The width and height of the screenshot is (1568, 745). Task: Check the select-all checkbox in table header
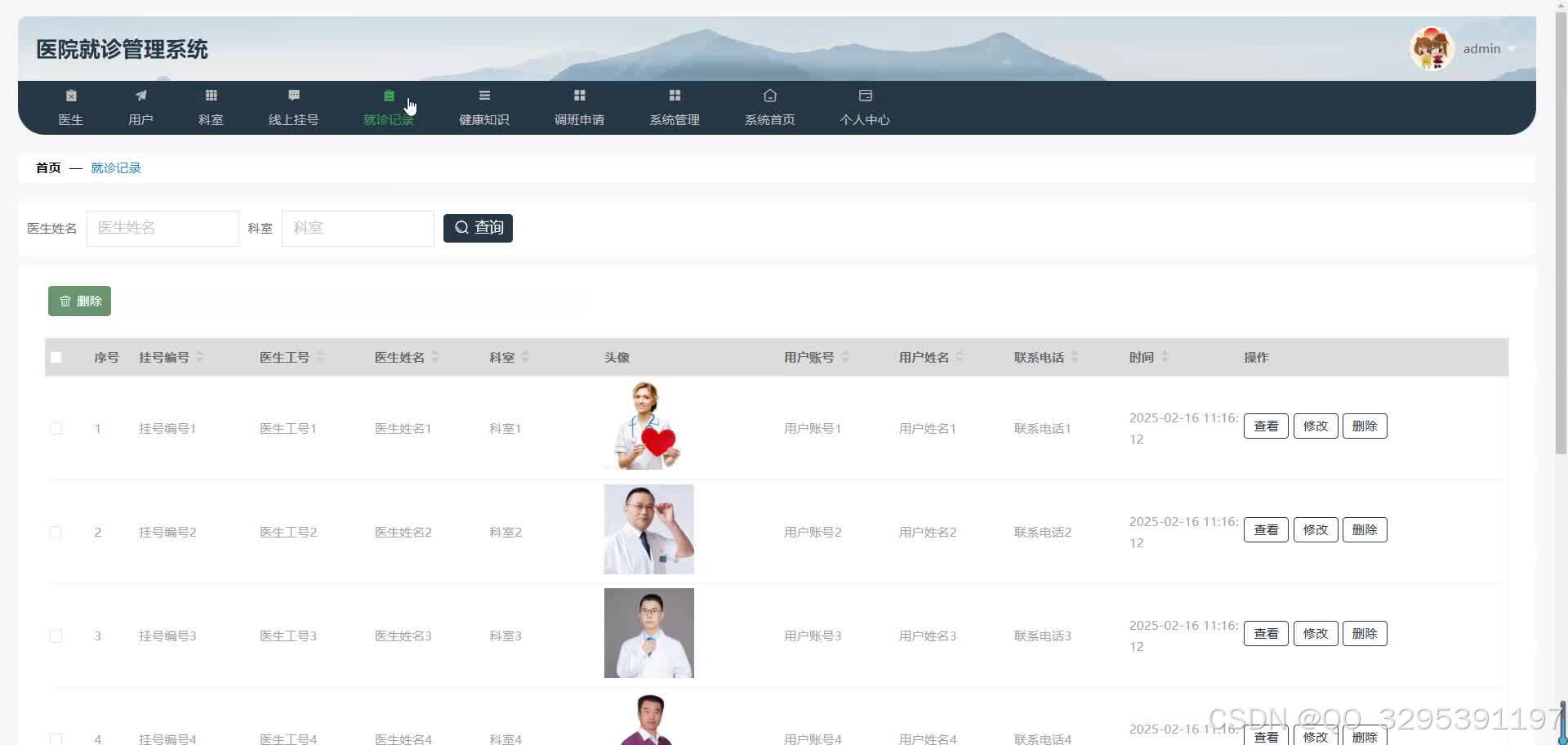pos(56,357)
